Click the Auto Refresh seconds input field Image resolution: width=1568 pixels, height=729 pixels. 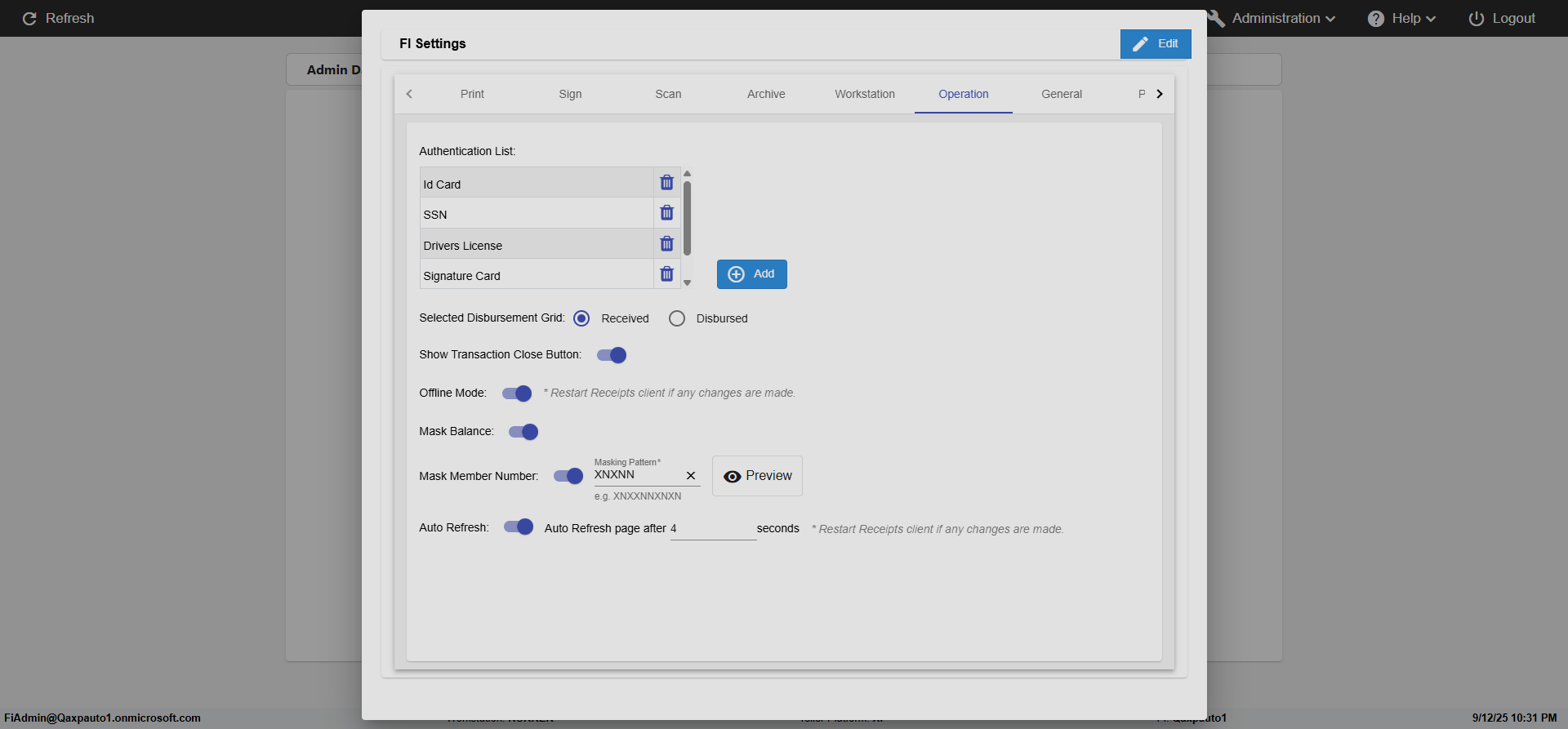pyautogui.click(x=712, y=529)
